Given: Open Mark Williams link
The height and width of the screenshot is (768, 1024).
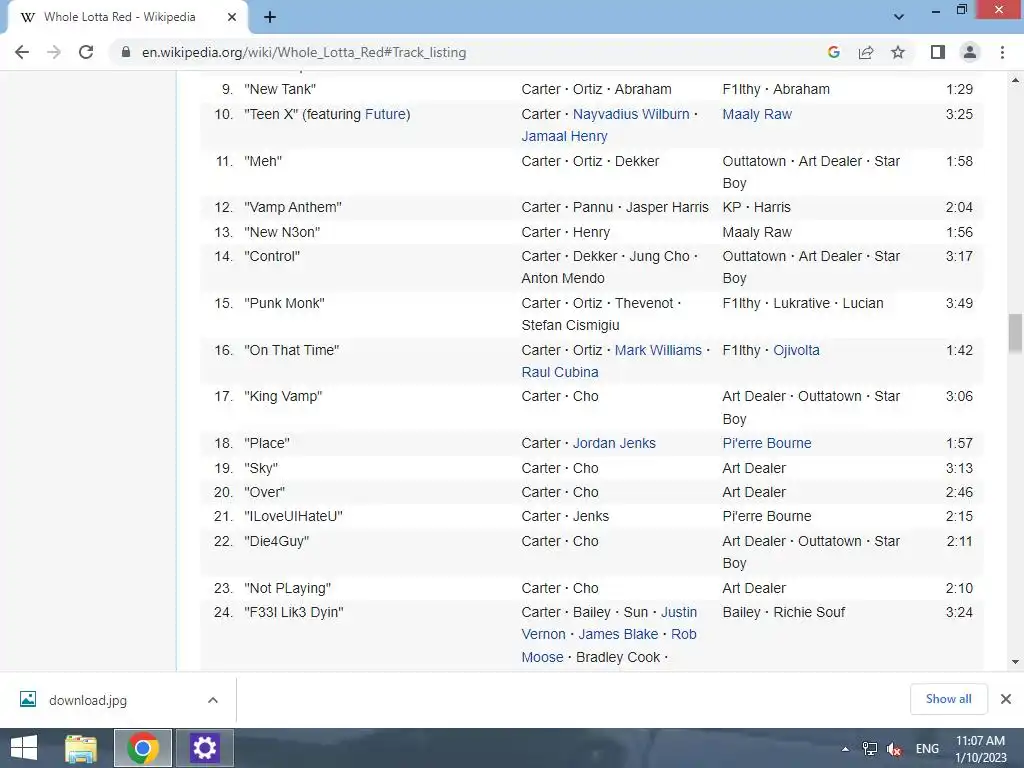Looking at the screenshot, I should coord(658,350).
